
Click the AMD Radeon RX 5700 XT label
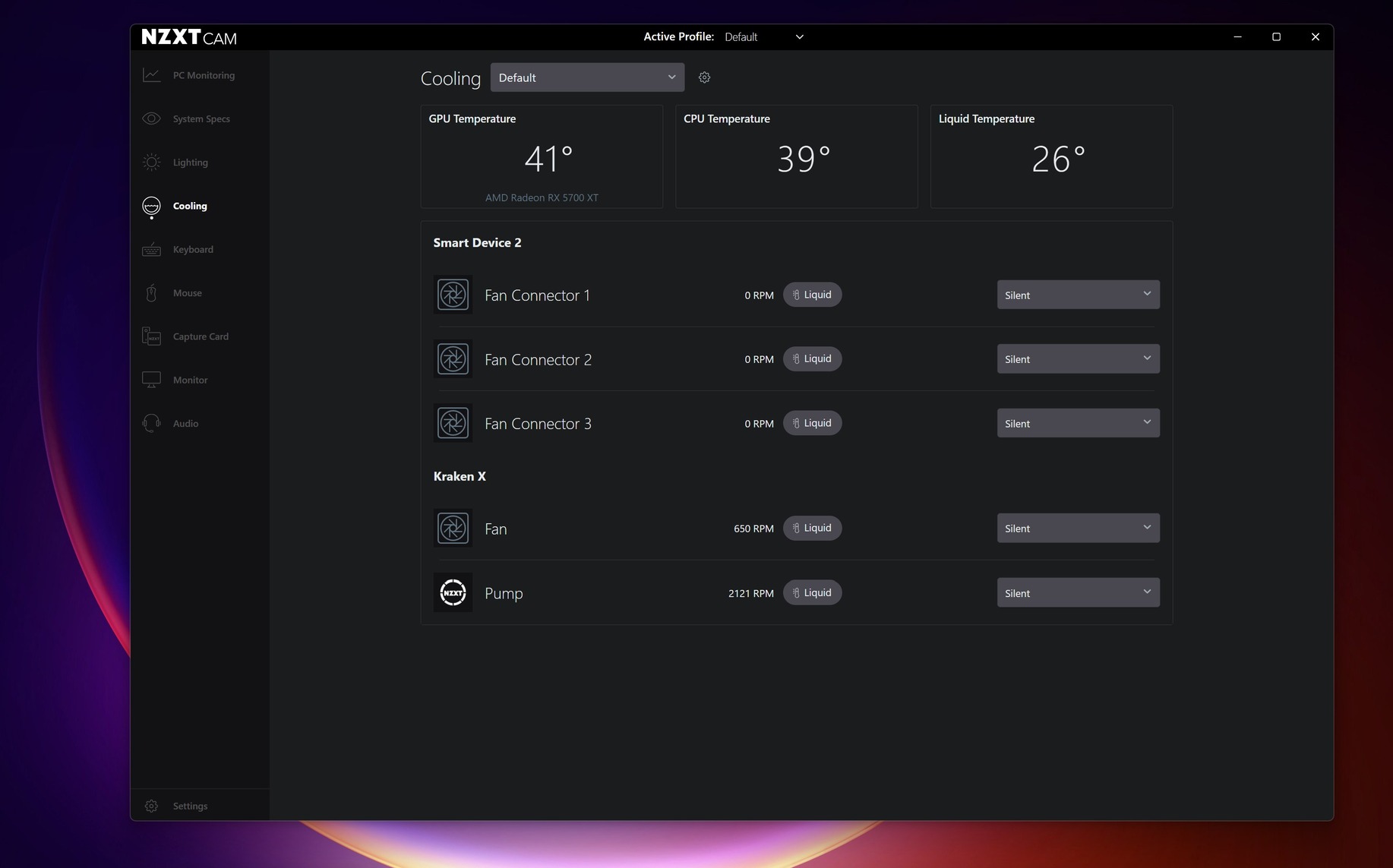tap(542, 197)
